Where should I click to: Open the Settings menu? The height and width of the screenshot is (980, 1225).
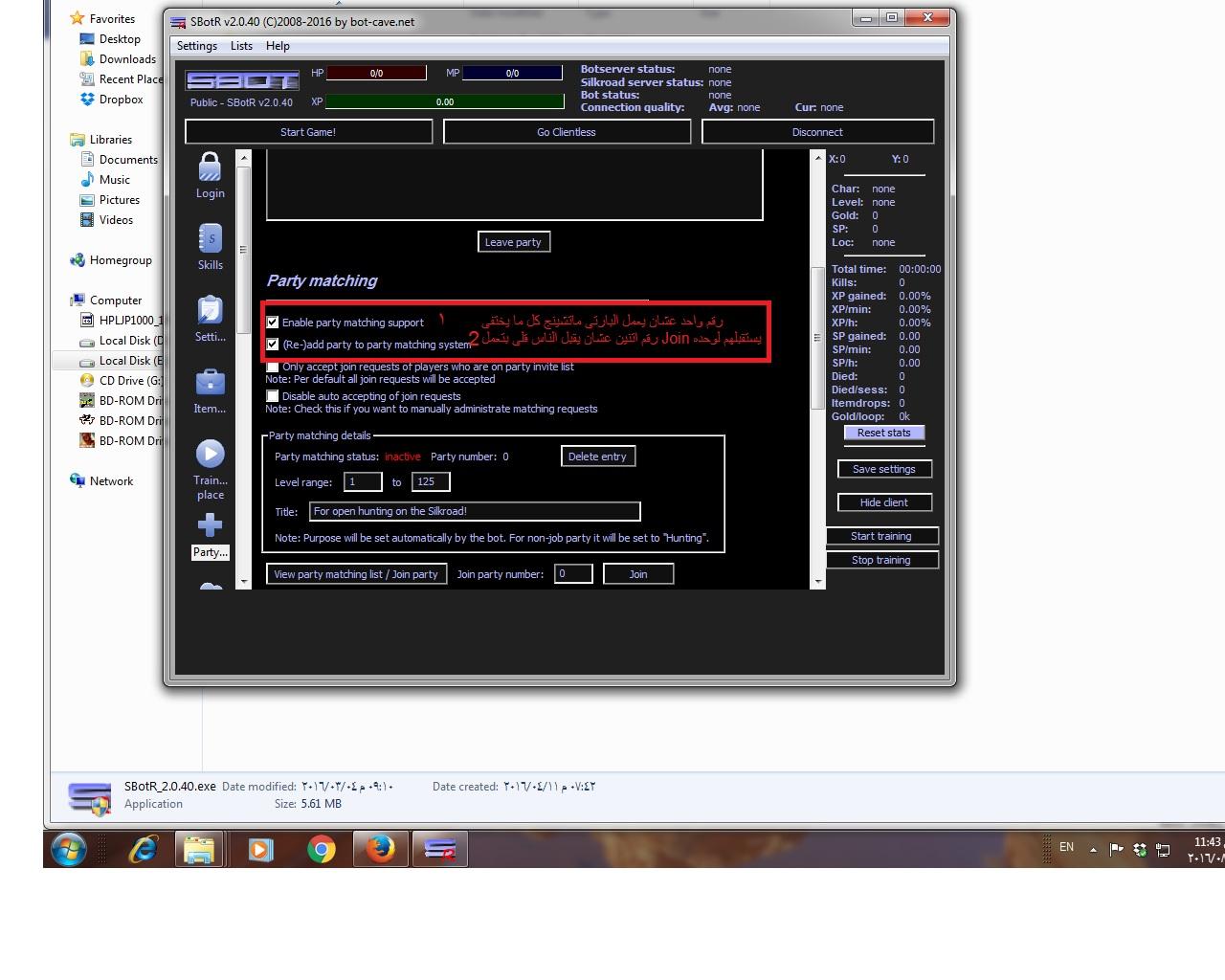coord(197,46)
